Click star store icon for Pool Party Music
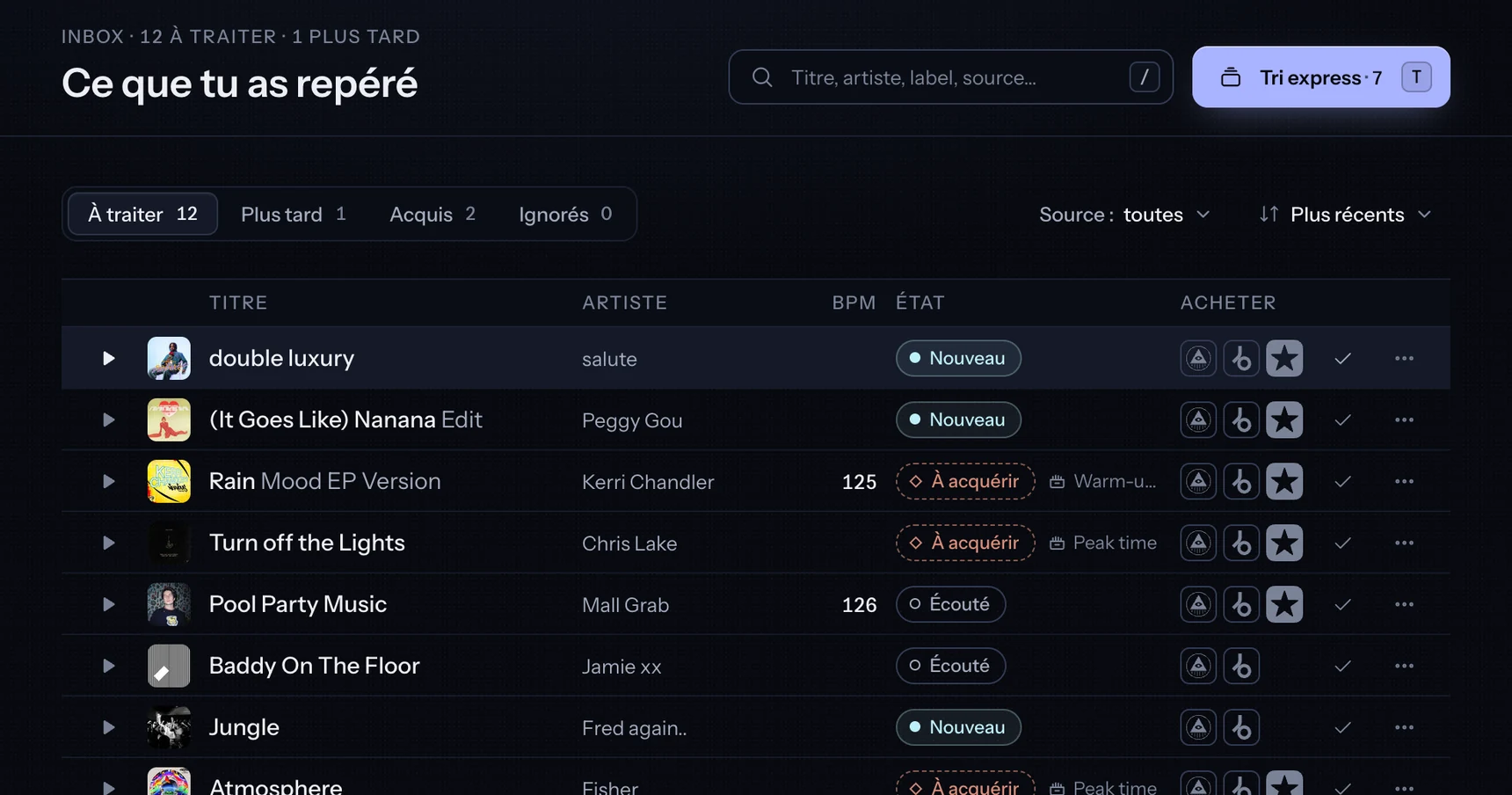 point(1284,604)
